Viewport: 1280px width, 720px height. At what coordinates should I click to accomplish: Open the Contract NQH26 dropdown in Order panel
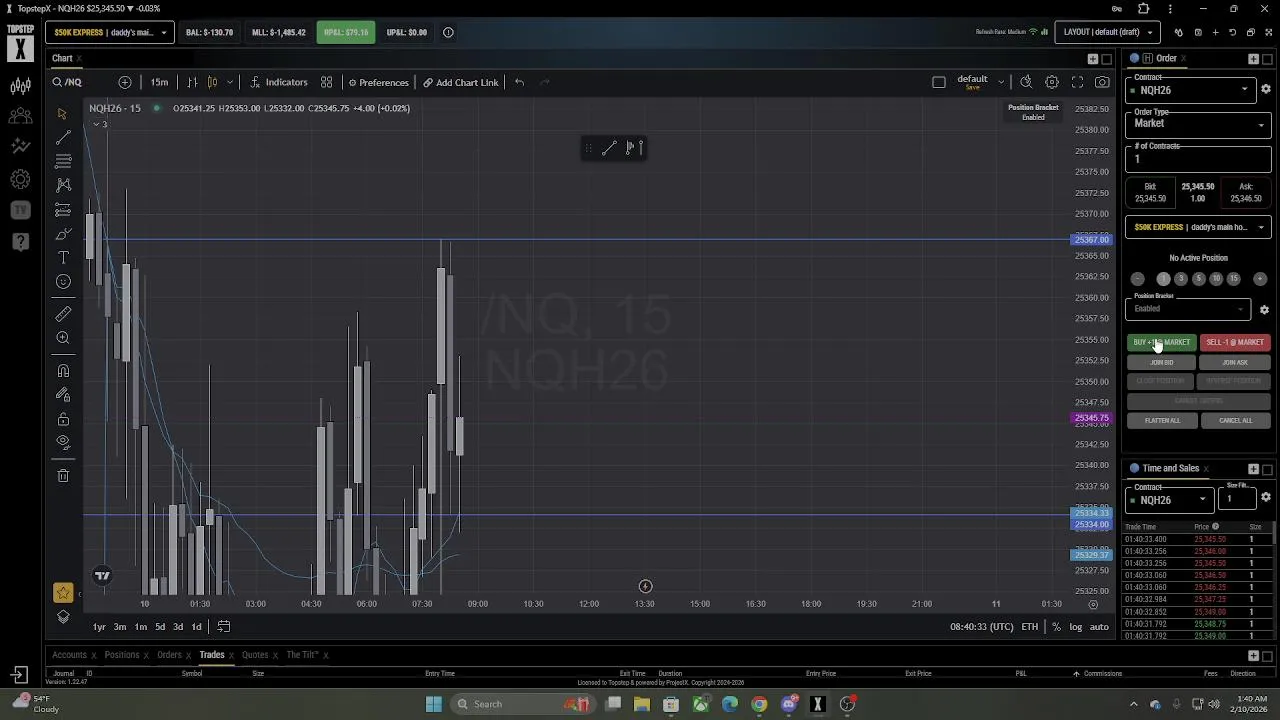click(1191, 90)
